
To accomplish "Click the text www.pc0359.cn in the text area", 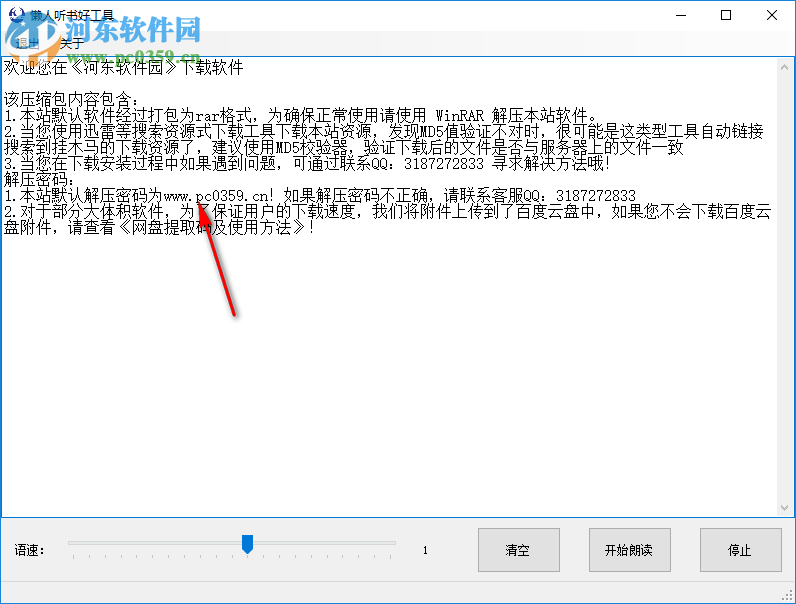I will point(216,195).
